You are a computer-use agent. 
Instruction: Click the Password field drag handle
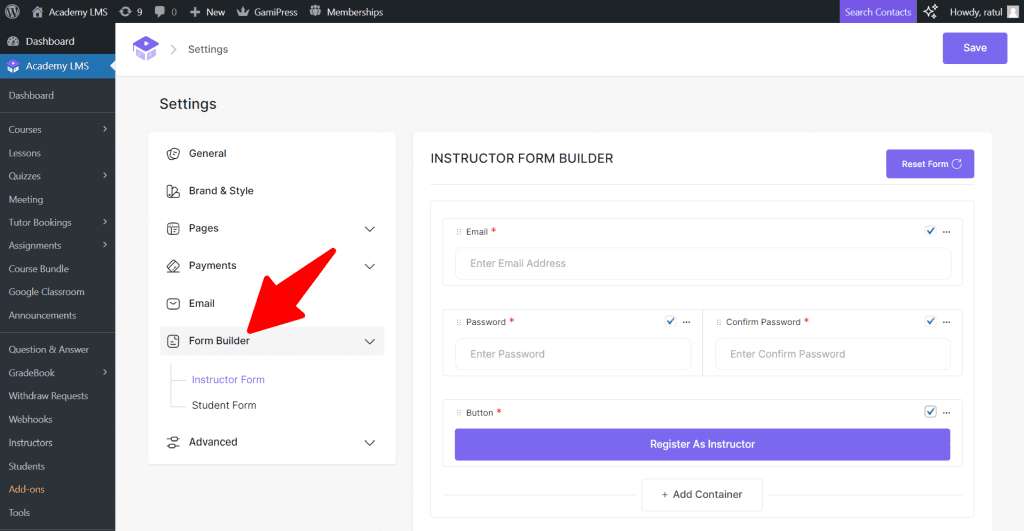tap(458, 322)
